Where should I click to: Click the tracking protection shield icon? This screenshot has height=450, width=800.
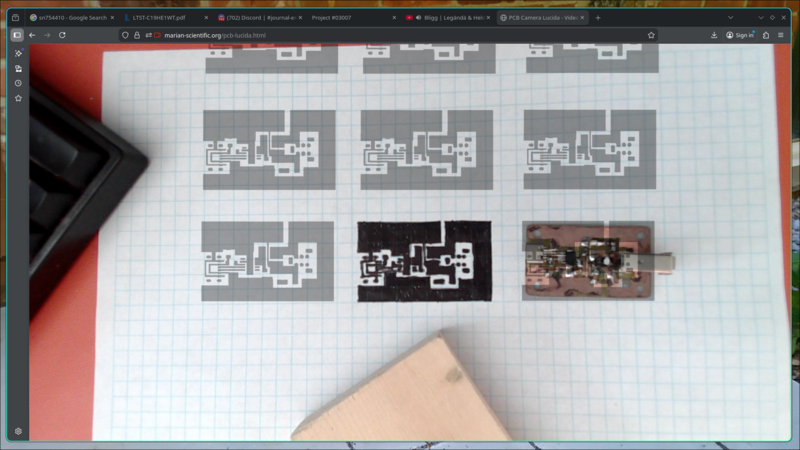coord(125,35)
